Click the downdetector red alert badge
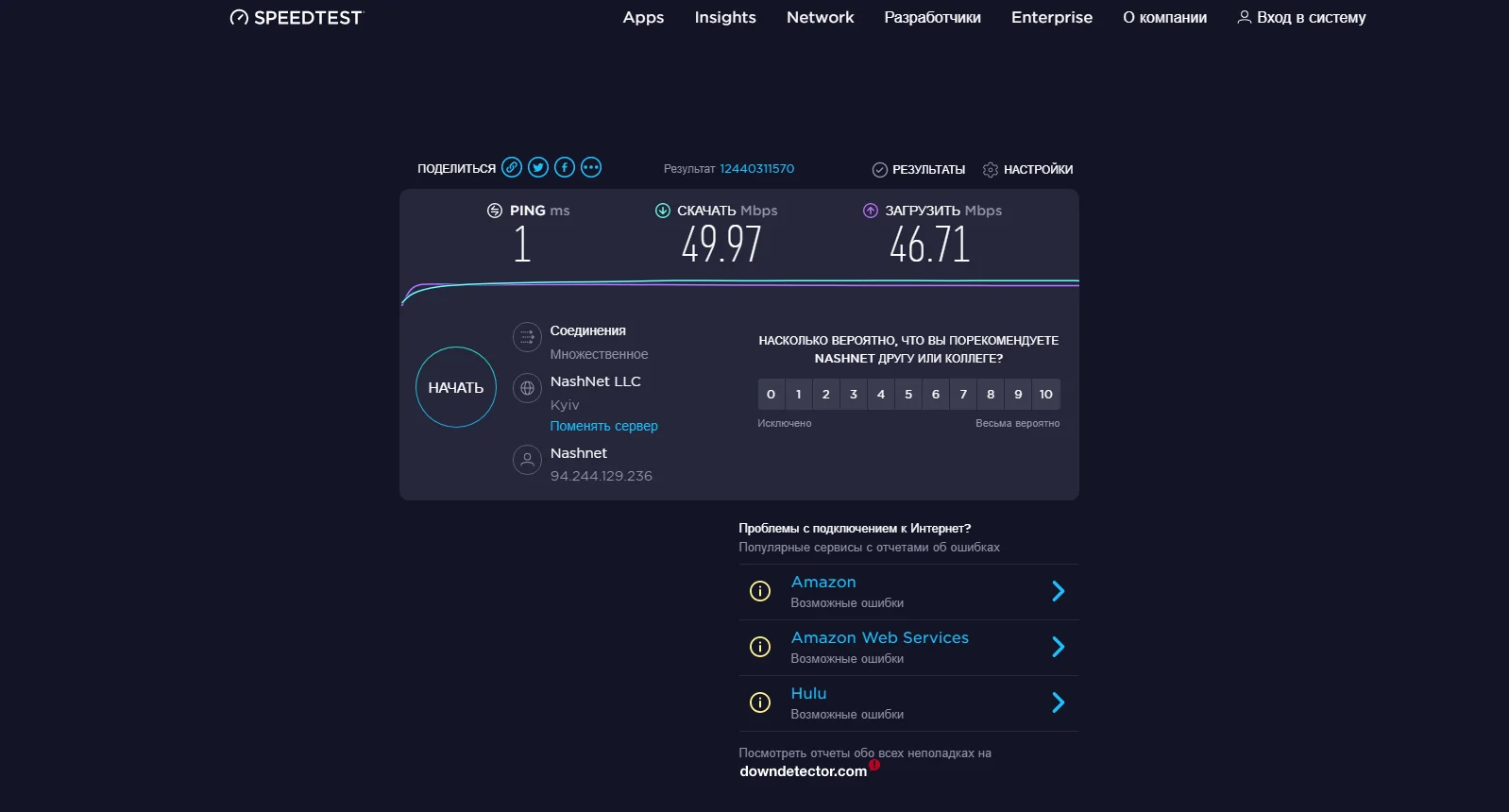1509x812 pixels. click(x=874, y=765)
